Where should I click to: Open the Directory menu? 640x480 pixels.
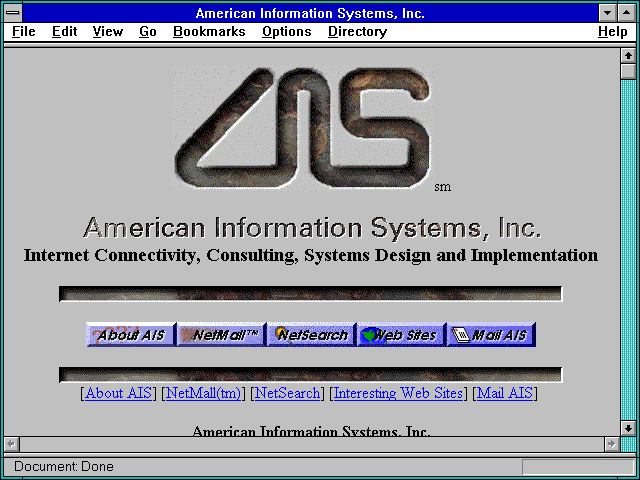(x=357, y=31)
